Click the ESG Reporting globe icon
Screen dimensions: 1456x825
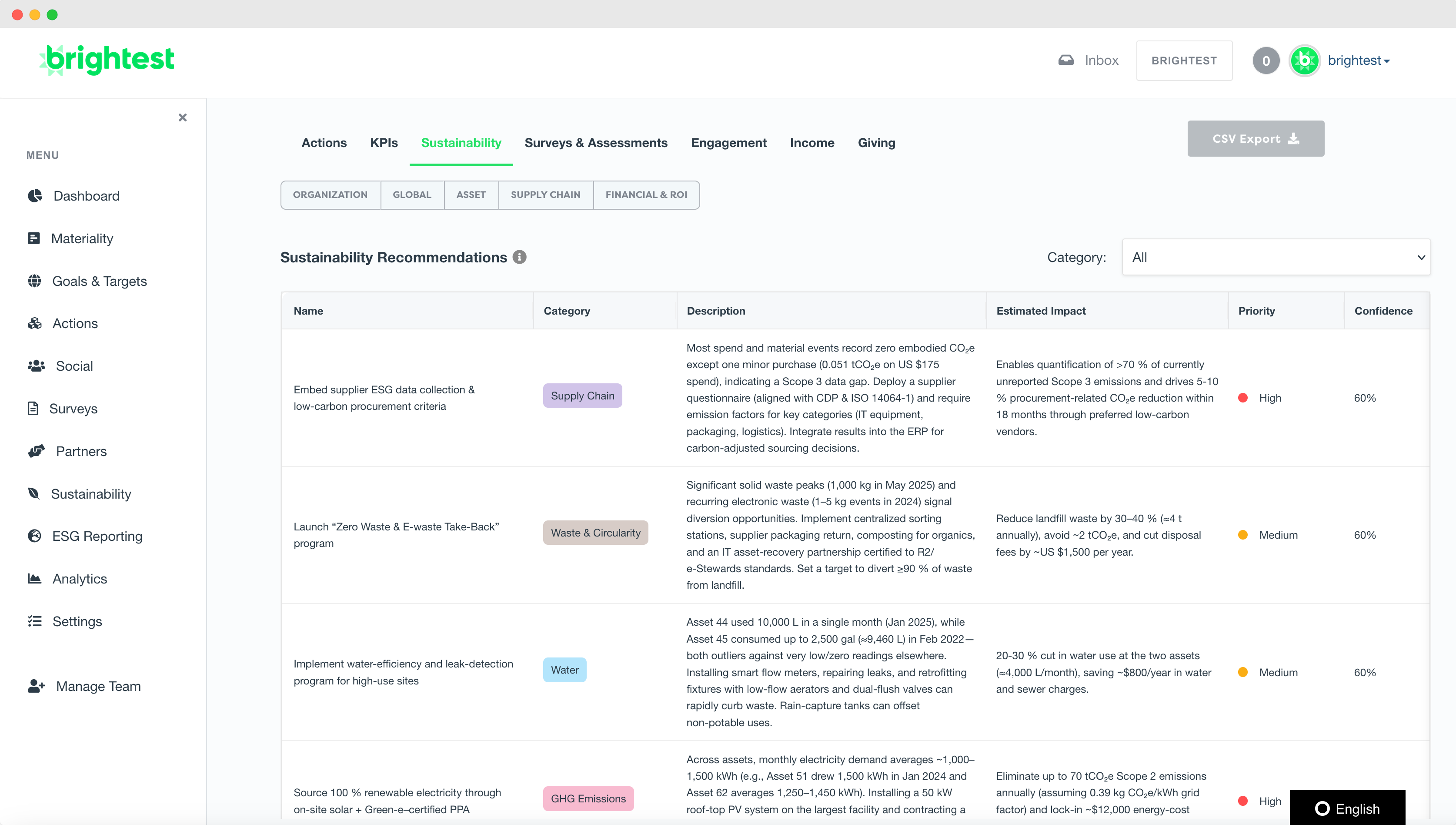coord(34,536)
